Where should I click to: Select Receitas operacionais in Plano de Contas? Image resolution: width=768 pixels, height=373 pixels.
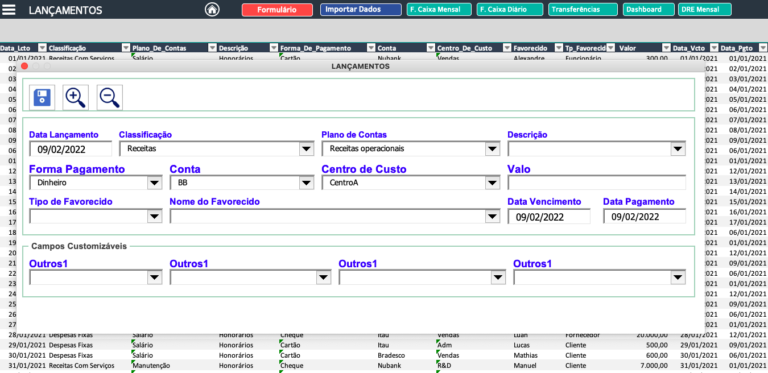click(x=367, y=149)
